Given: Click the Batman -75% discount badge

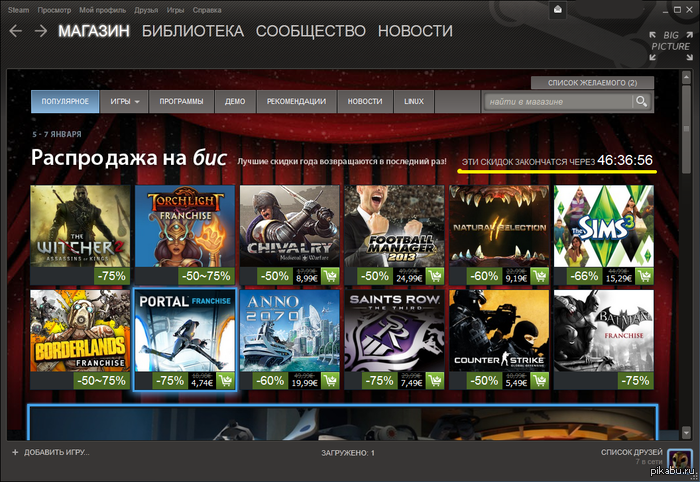Looking at the screenshot, I should point(635,381).
